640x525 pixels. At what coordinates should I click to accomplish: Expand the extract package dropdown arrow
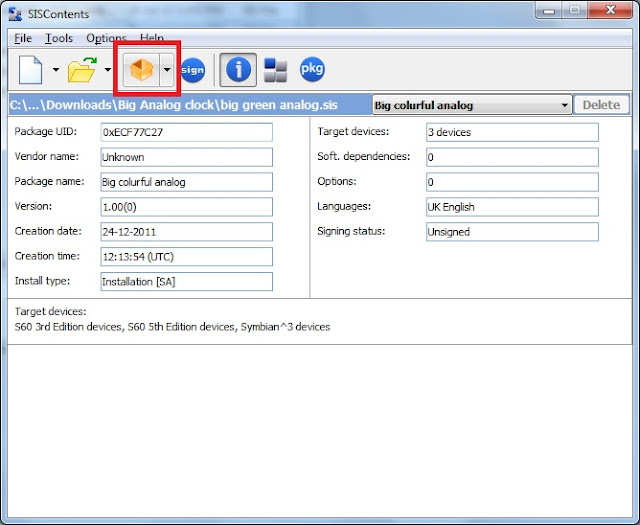coord(167,70)
